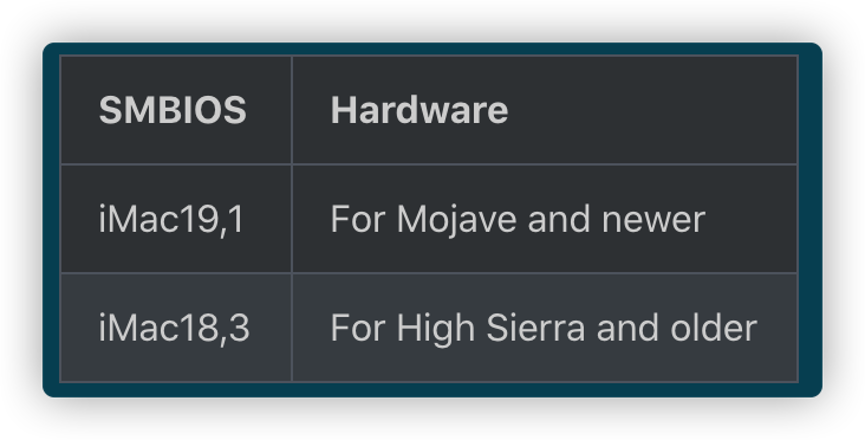Select the word newer in first row

653,219
